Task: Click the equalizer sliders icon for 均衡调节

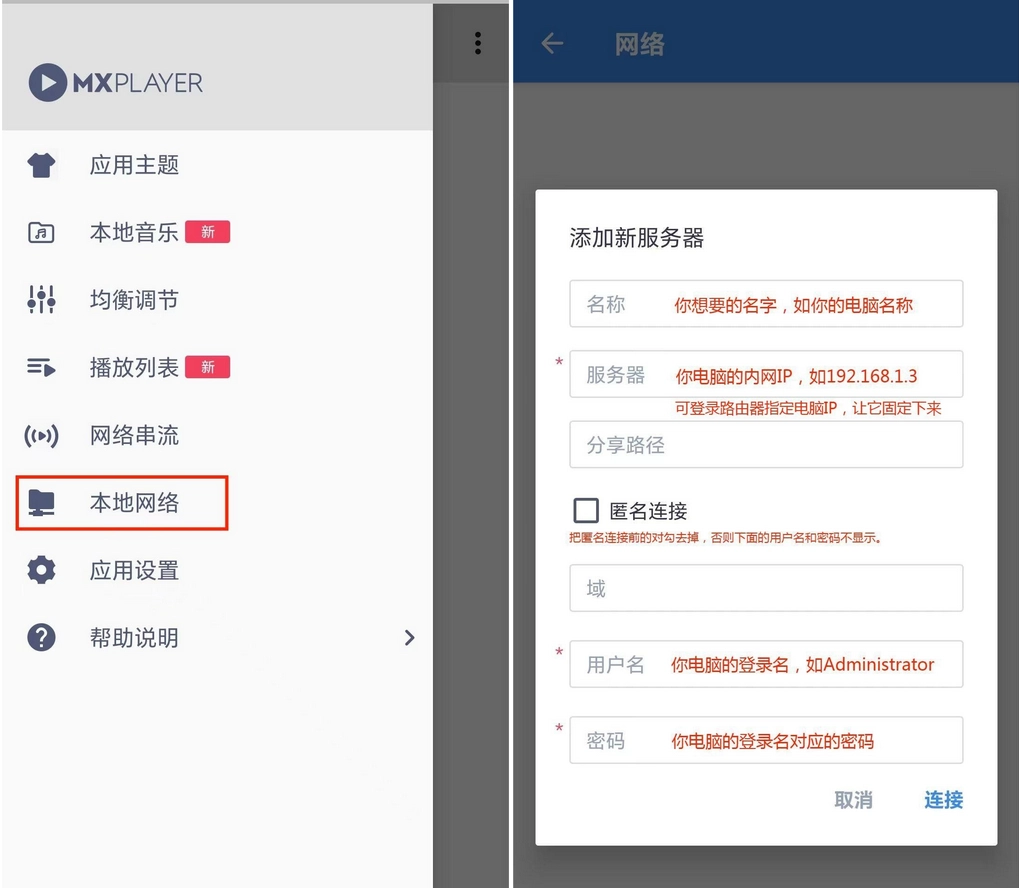Action: point(42,300)
